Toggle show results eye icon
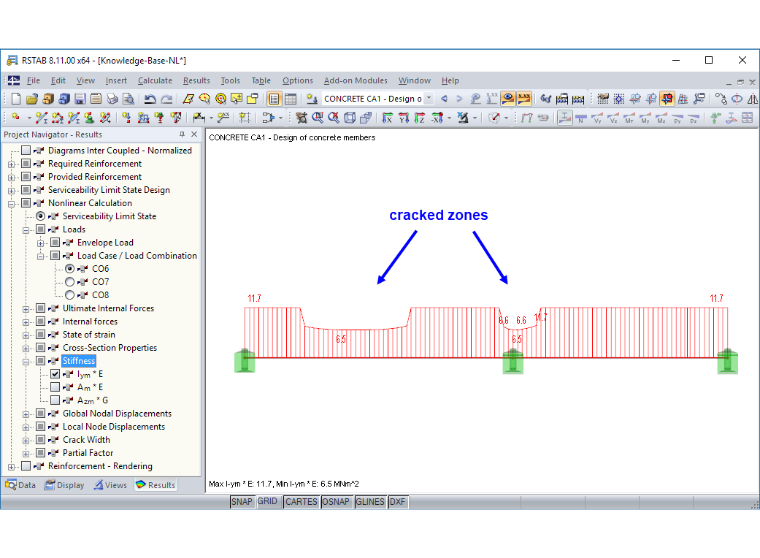The height and width of the screenshot is (558, 760). click(x=508, y=99)
